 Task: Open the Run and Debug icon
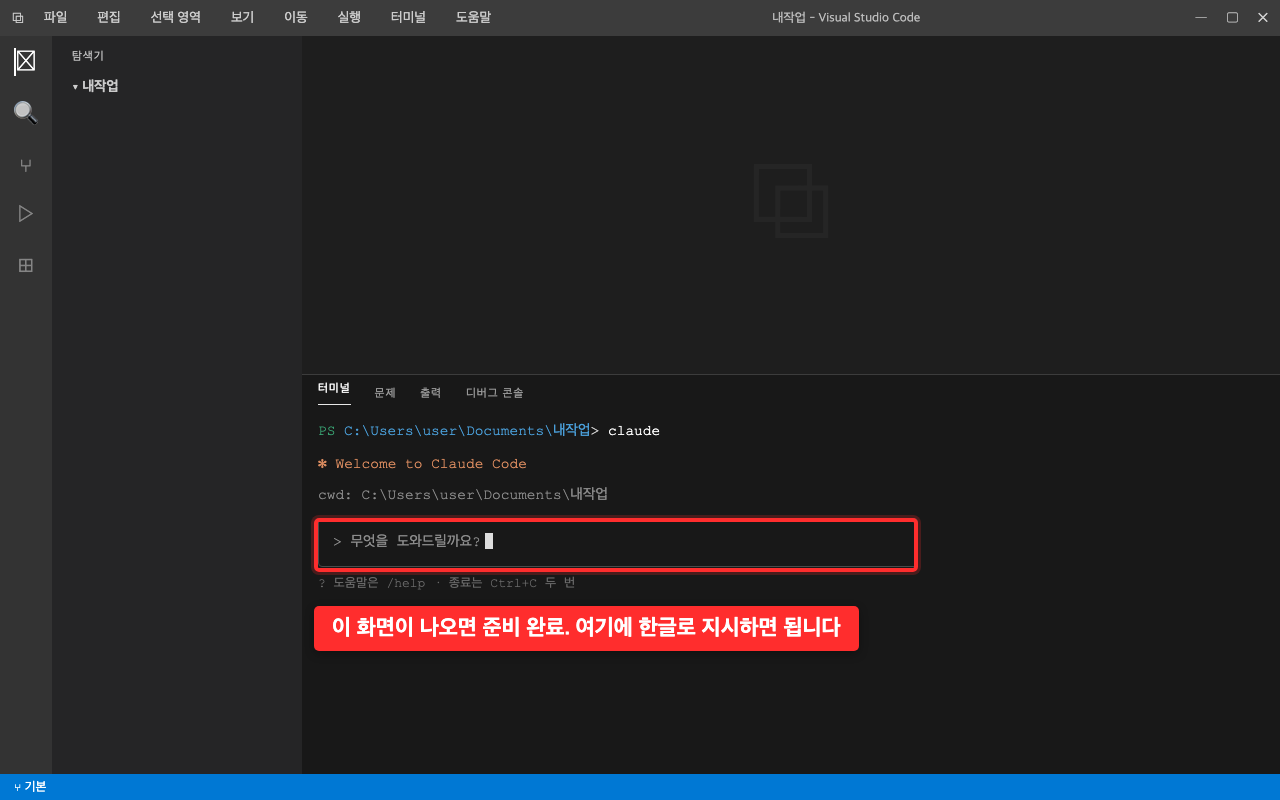(26, 213)
